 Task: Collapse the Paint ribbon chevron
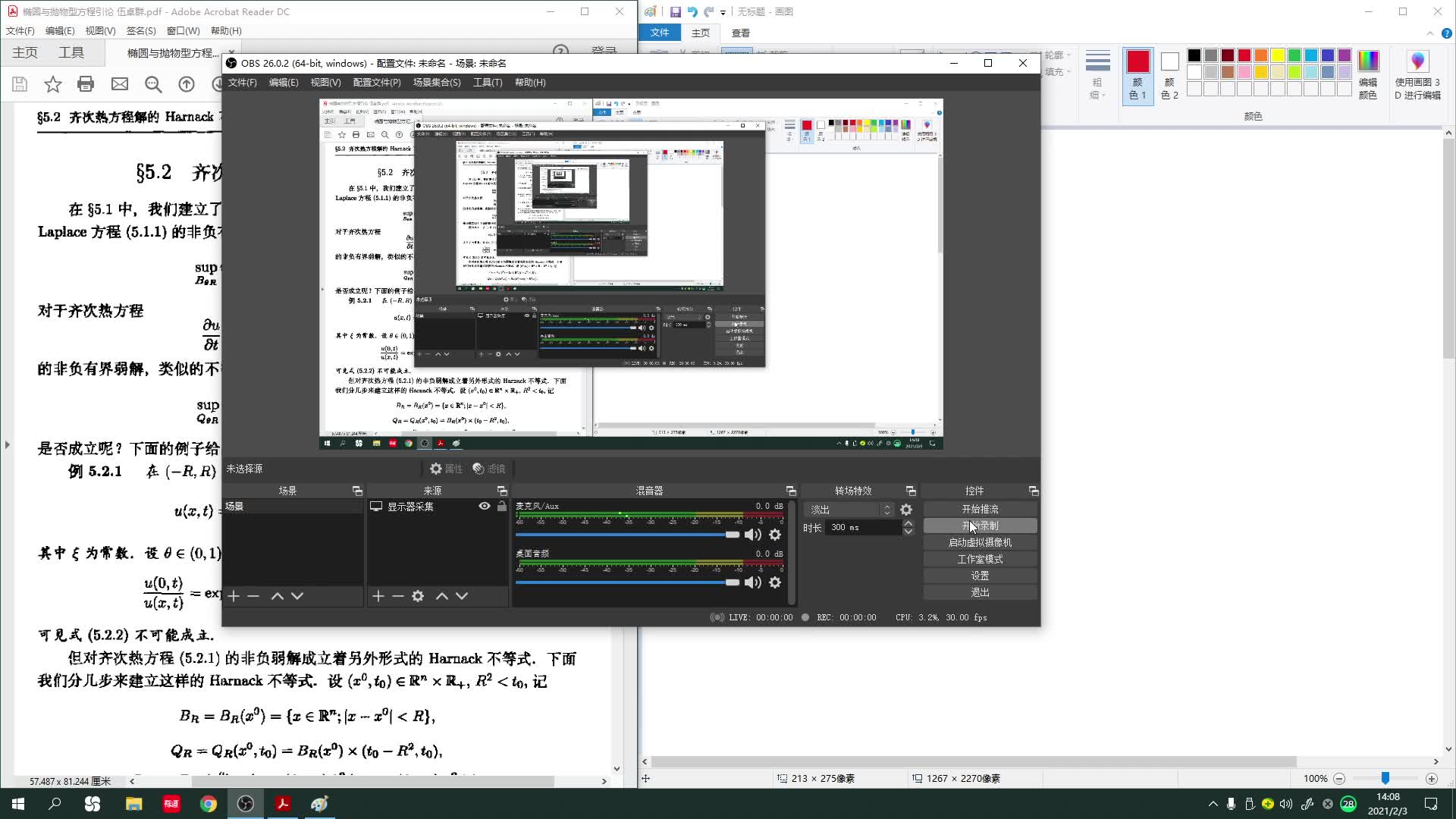(x=1429, y=33)
